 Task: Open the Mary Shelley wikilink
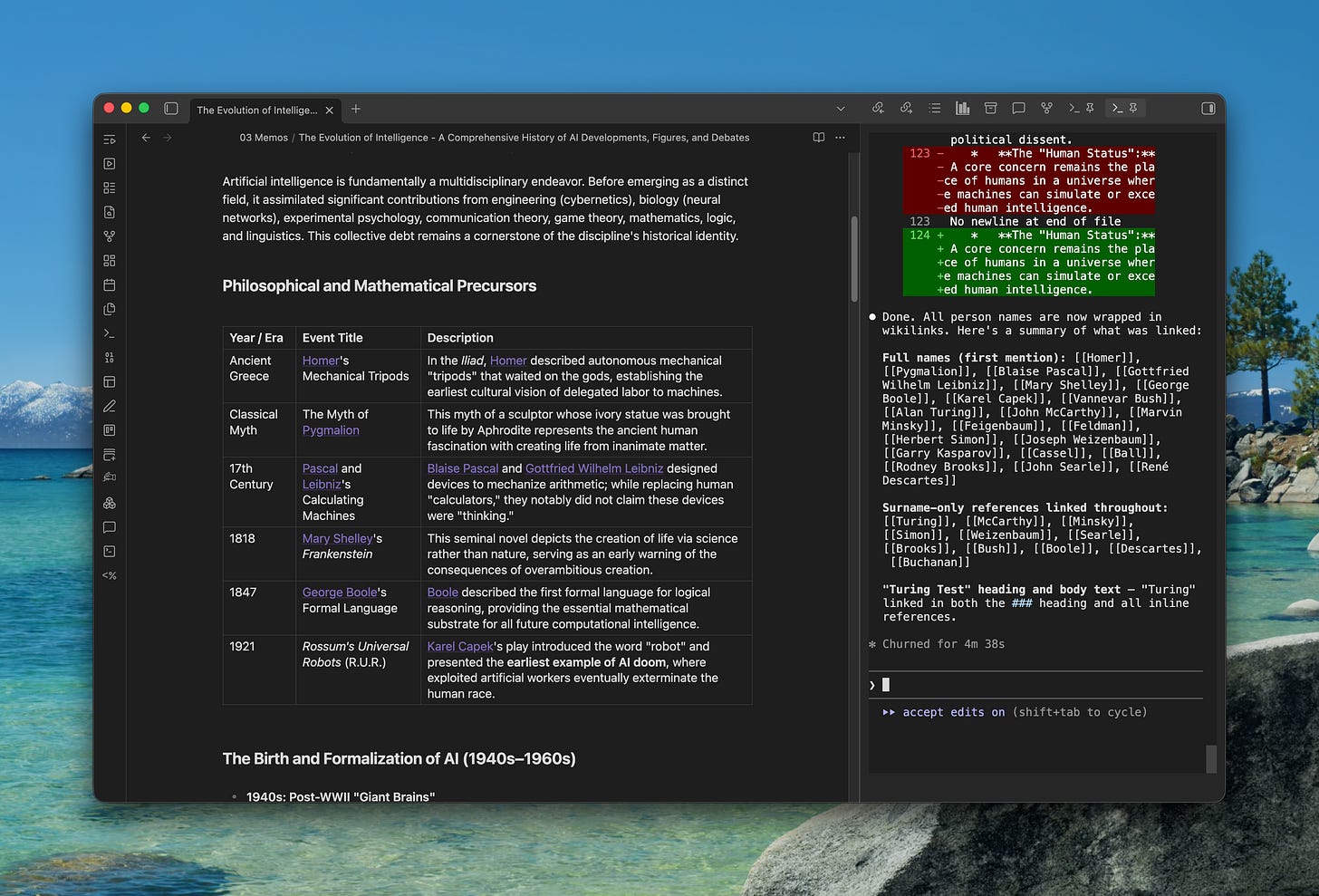pyautogui.click(x=338, y=538)
